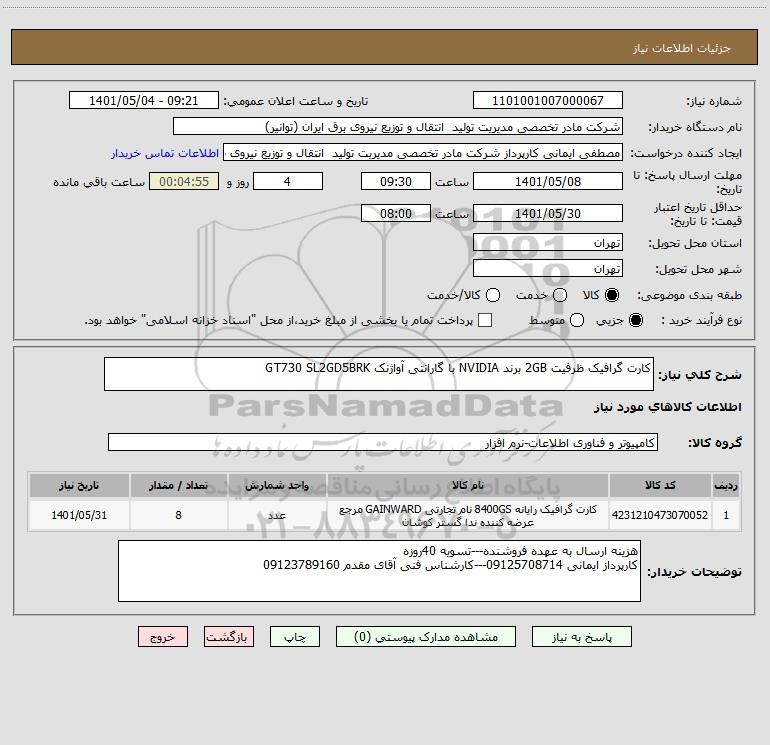Viewport: 770px width, 745px height.
Task: Click the deadline time field 09:30
Action: [396, 181]
